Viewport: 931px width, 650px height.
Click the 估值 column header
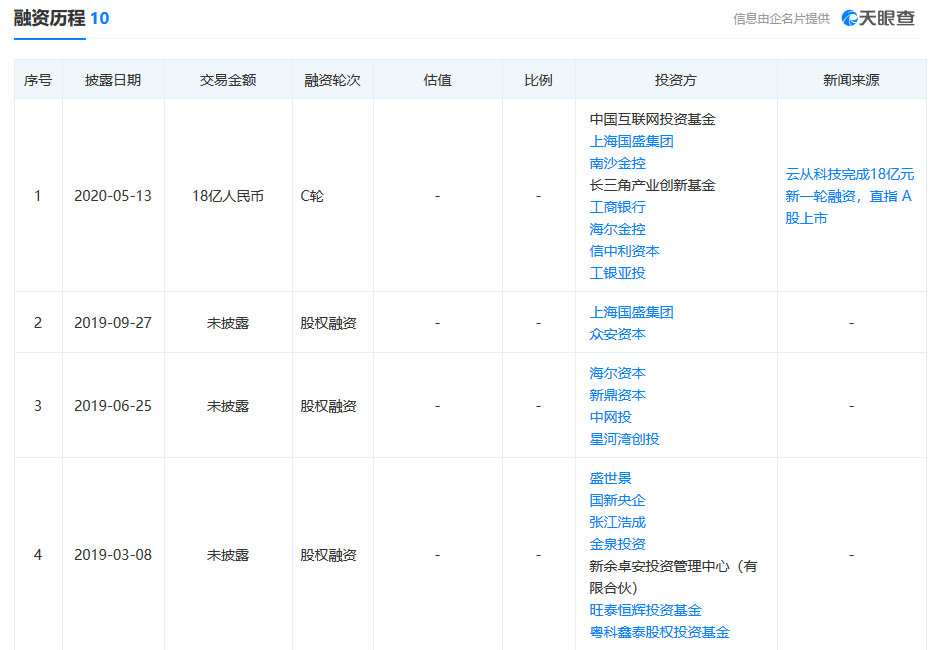pyautogui.click(x=438, y=80)
